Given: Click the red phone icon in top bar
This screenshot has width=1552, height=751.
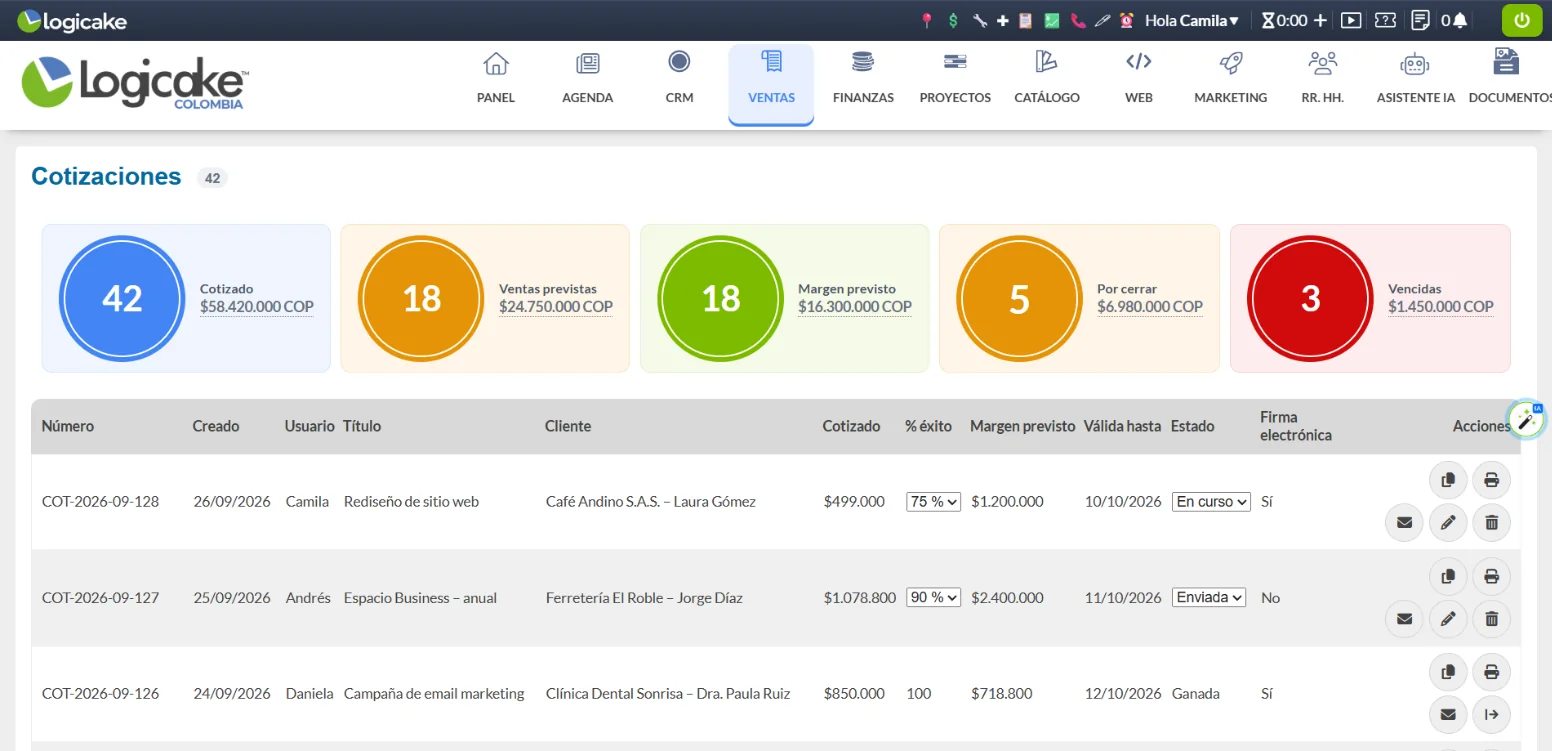Looking at the screenshot, I should (1078, 20).
